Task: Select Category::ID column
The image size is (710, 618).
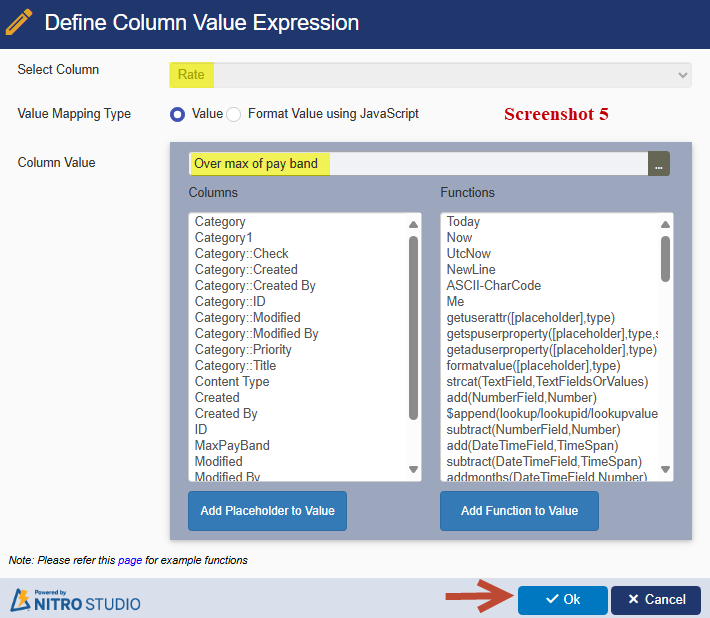Action: [x=230, y=302]
